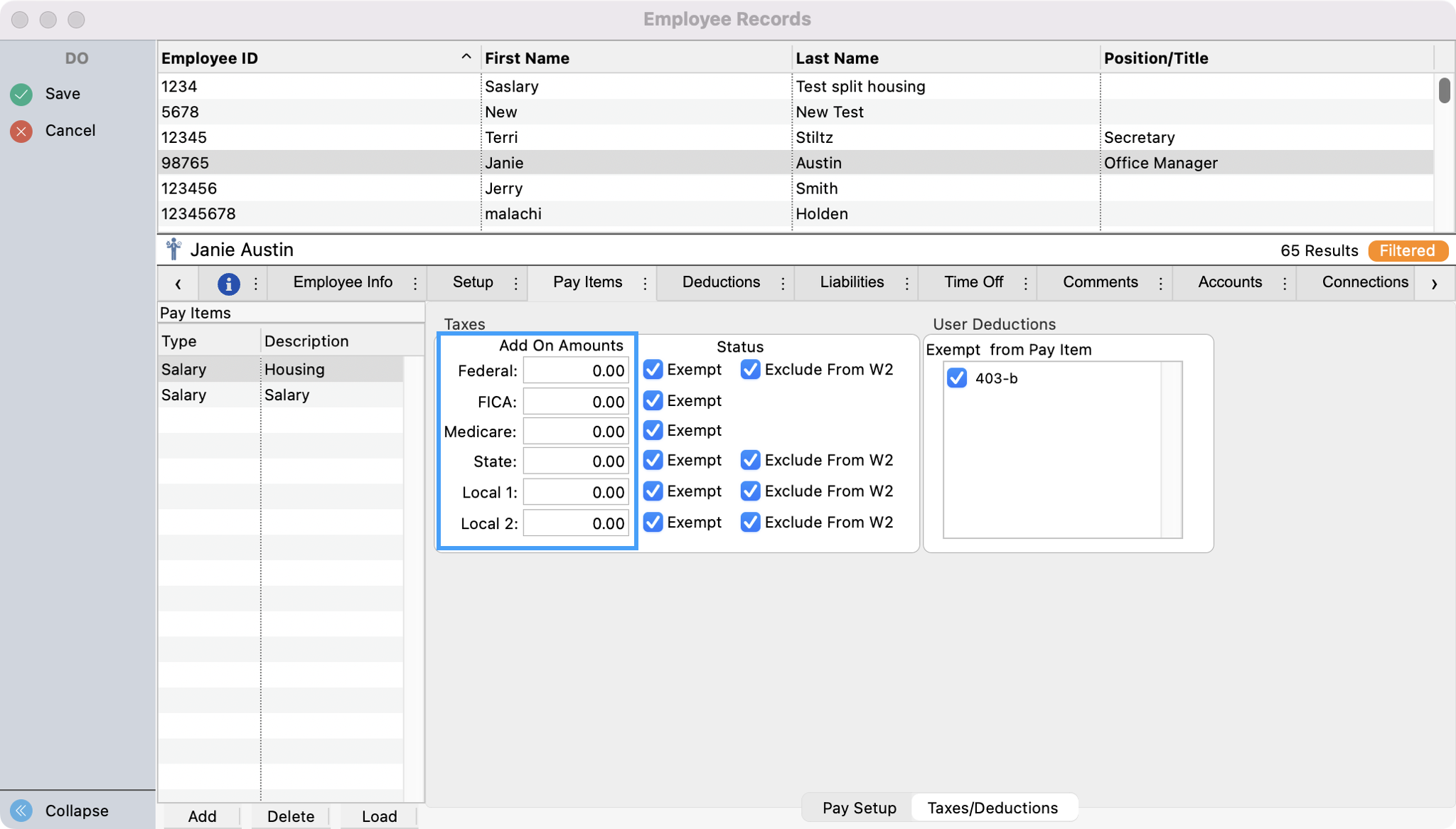Image resolution: width=1456 pixels, height=829 pixels.
Task: Open the dots menu next to Pay Items tab
Action: coord(645,284)
